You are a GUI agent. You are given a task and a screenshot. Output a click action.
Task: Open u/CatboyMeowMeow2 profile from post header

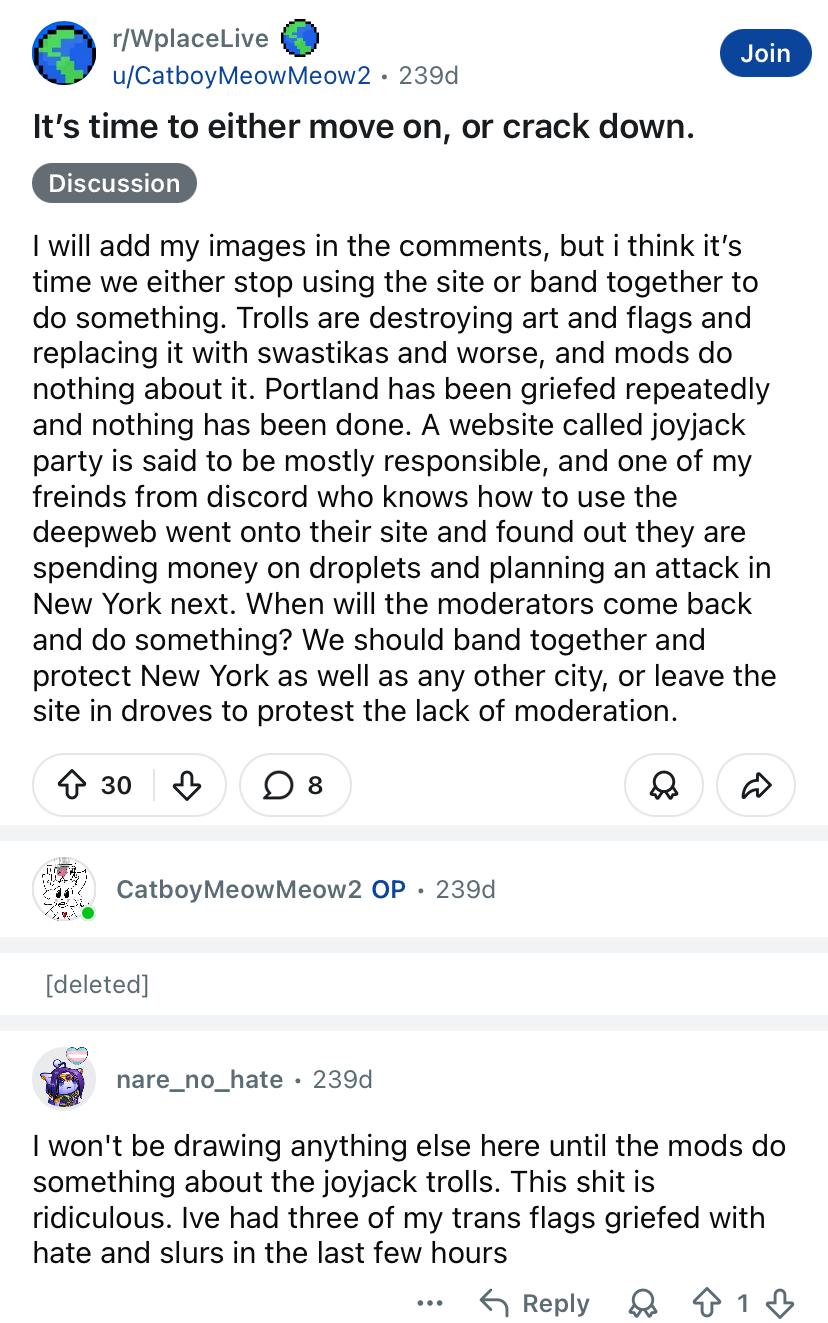(242, 75)
